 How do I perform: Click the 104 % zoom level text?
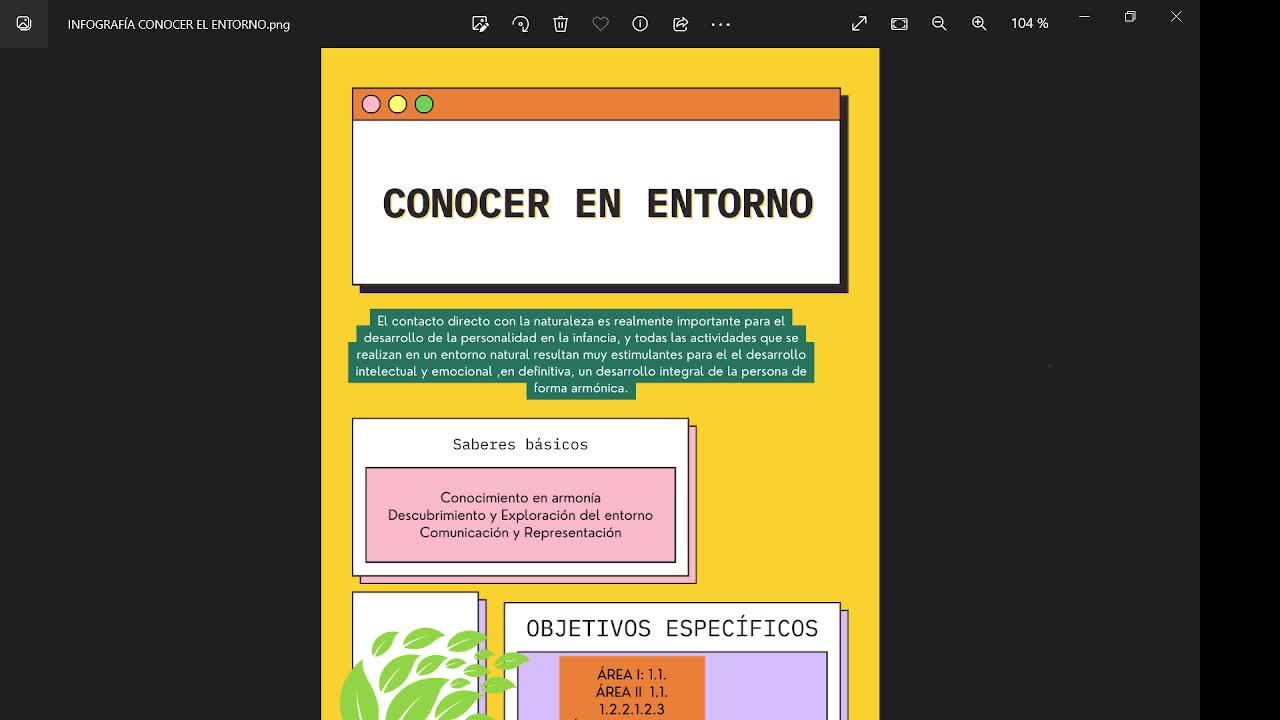click(1029, 24)
